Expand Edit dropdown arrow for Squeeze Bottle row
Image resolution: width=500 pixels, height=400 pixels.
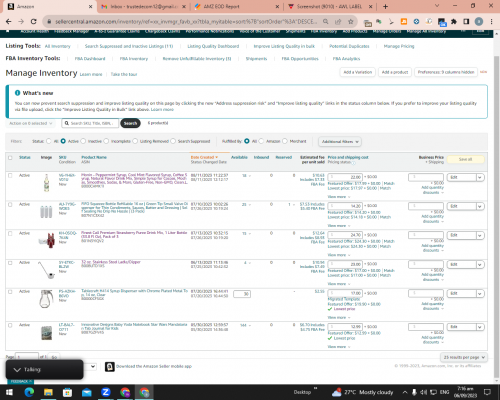[x=480, y=207]
